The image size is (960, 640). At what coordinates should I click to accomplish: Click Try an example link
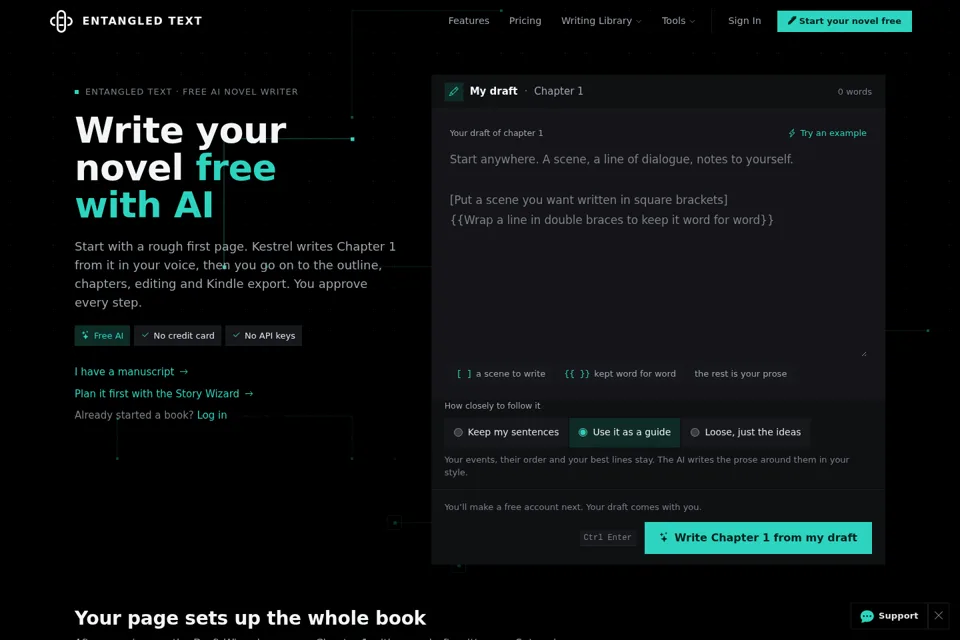tap(827, 133)
